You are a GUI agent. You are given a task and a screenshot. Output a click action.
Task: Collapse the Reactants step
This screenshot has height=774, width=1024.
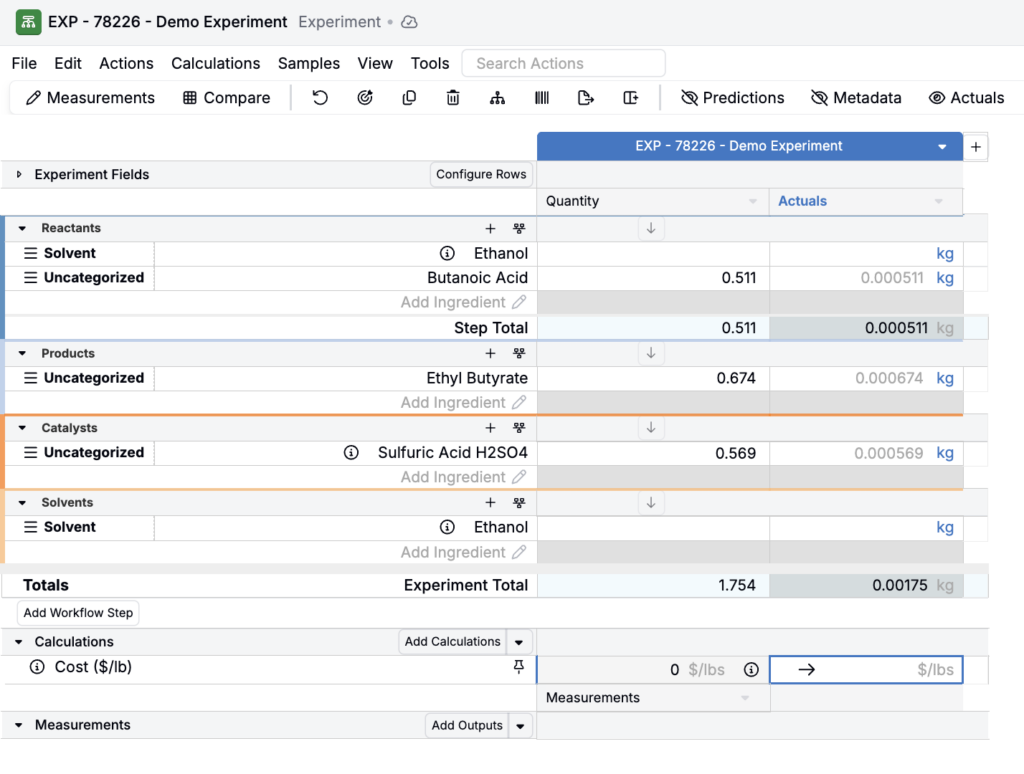pyautogui.click(x=22, y=228)
